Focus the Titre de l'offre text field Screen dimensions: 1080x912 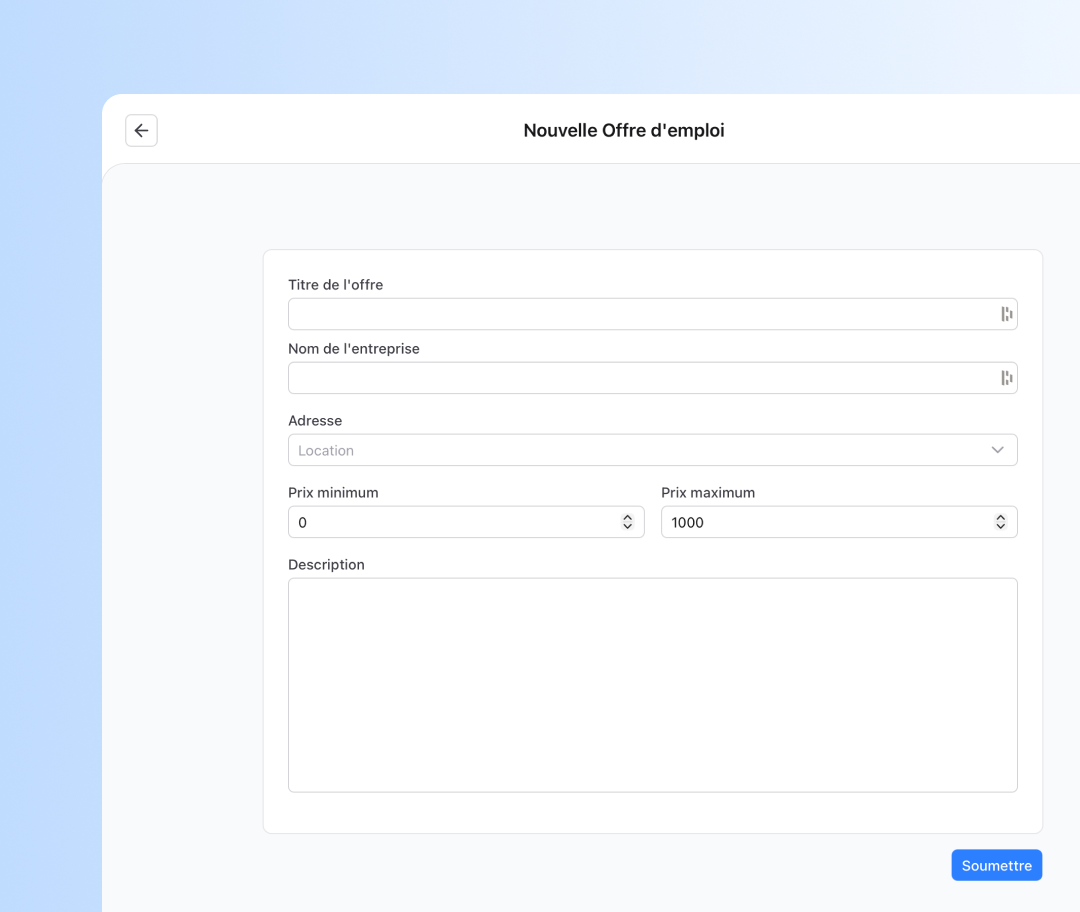point(640,314)
